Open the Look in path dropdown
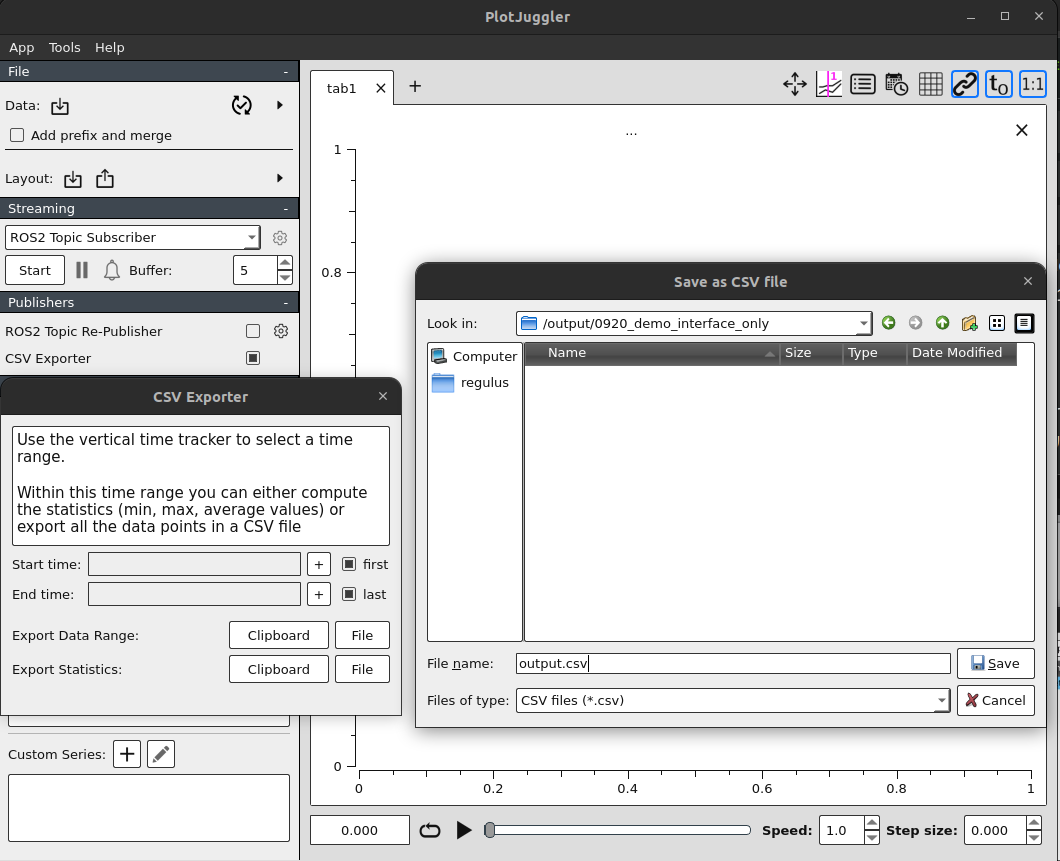Screen dimensions: 1060x861 click(x=694, y=324)
